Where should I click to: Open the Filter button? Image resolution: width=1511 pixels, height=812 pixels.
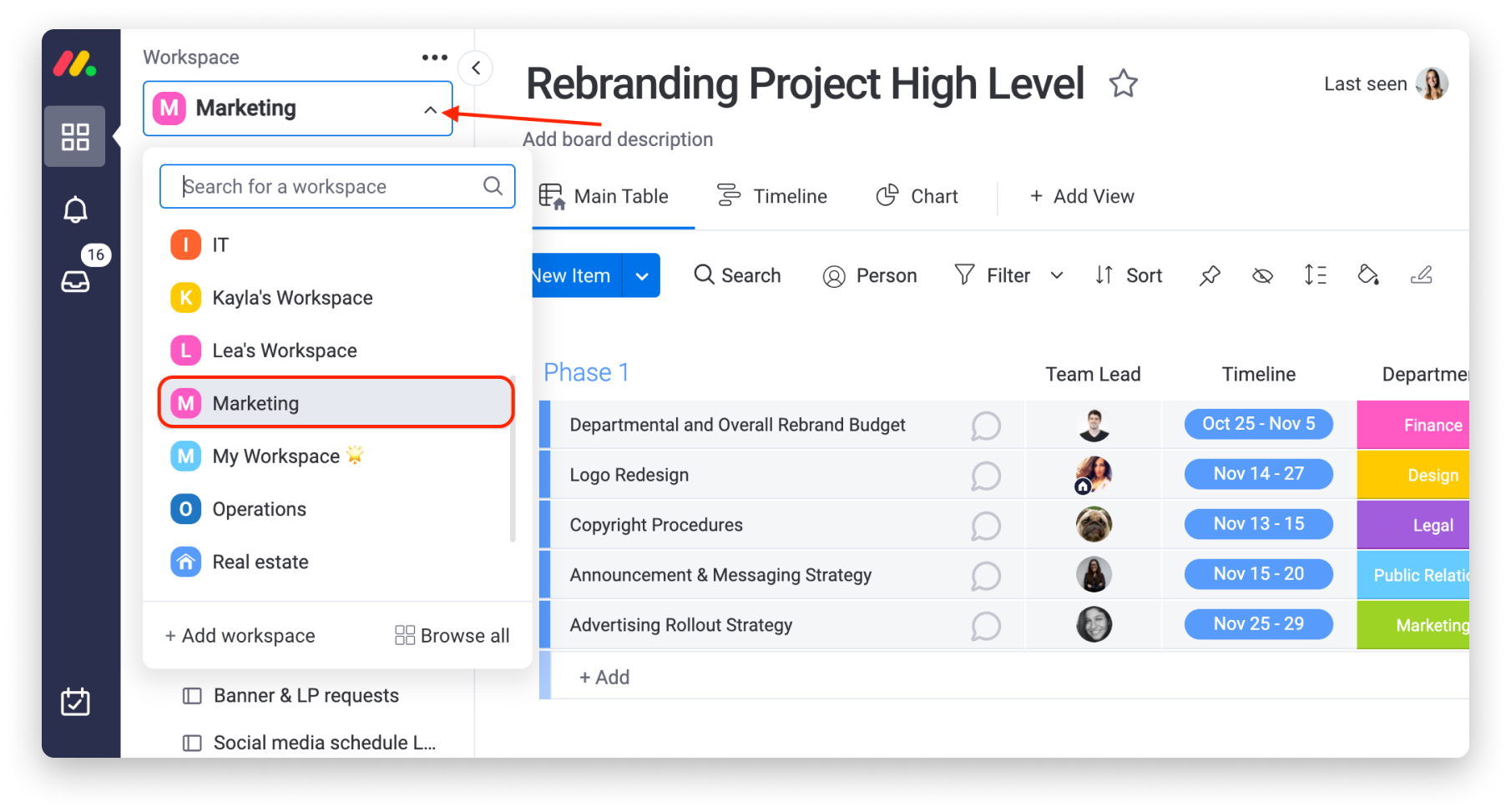(993, 275)
